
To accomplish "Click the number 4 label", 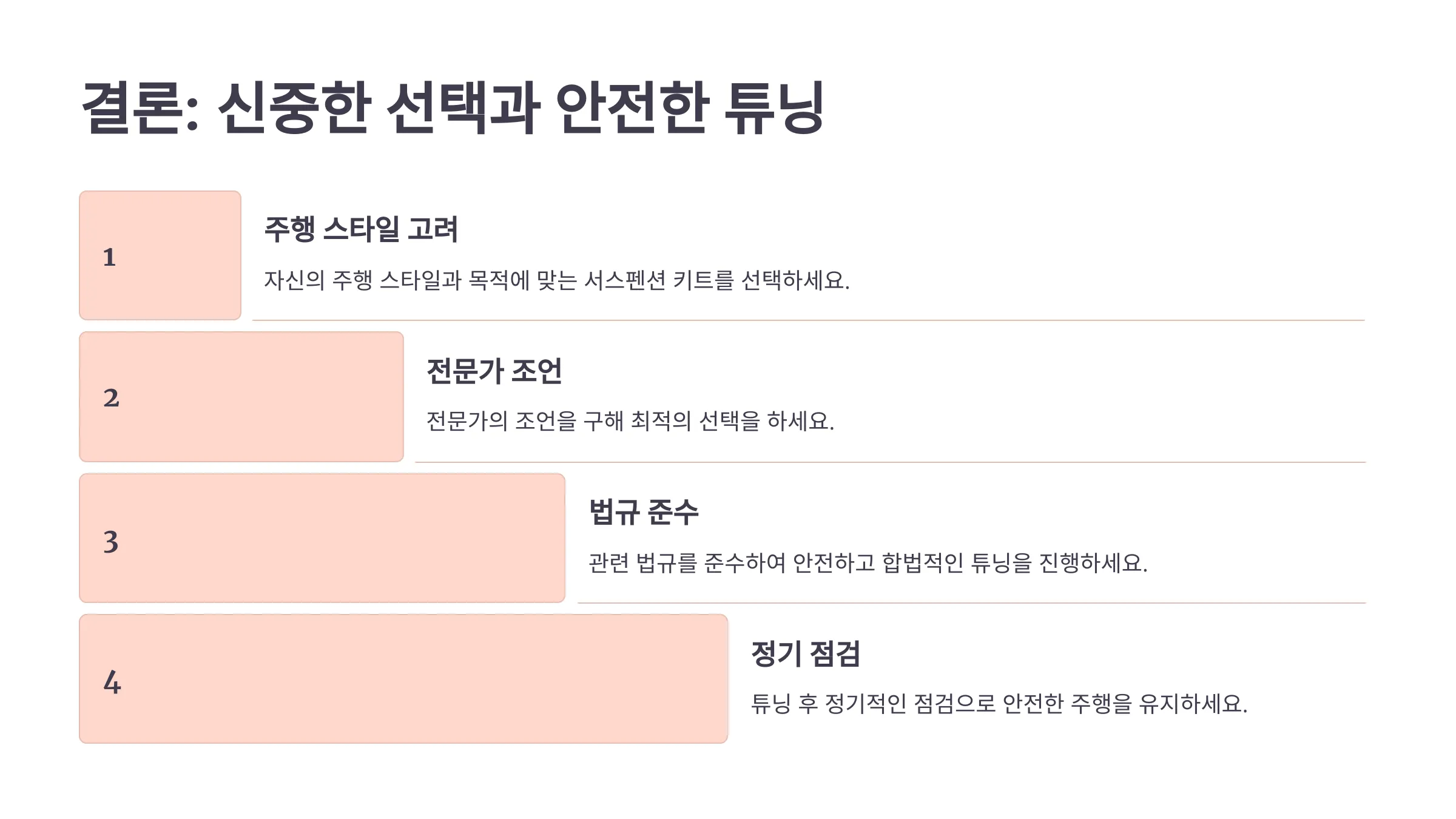I will tap(112, 682).
